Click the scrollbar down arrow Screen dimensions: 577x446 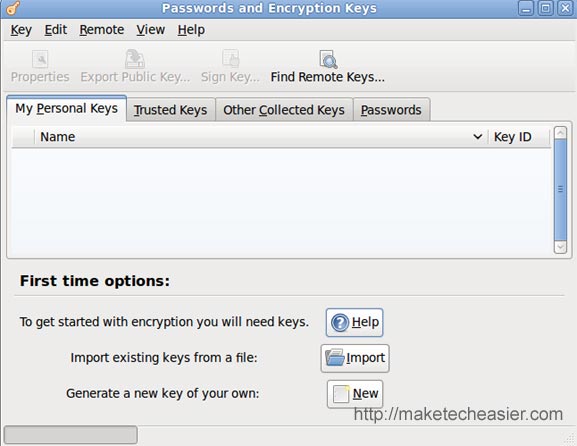pos(560,247)
